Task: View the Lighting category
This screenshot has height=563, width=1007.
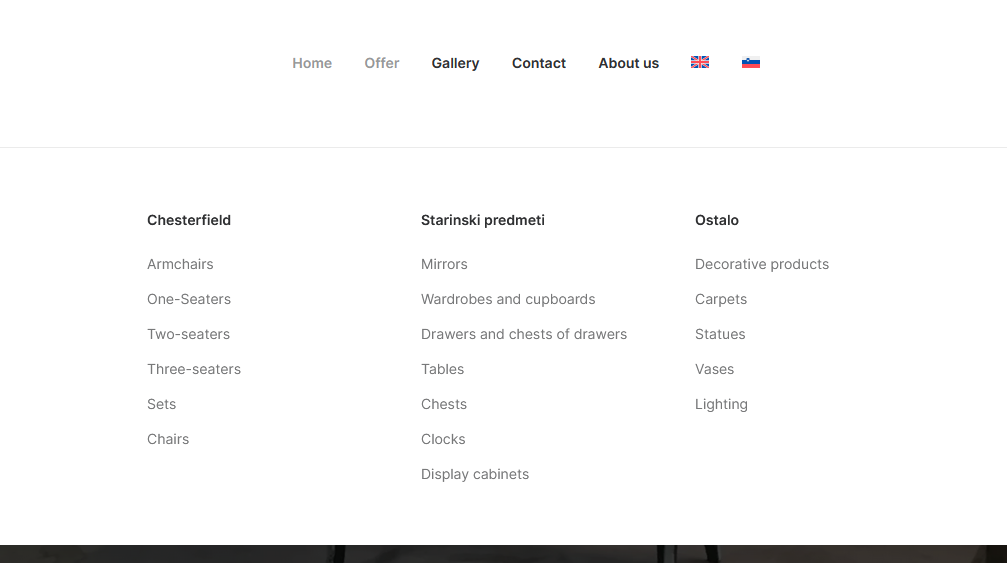Action: click(x=721, y=404)
